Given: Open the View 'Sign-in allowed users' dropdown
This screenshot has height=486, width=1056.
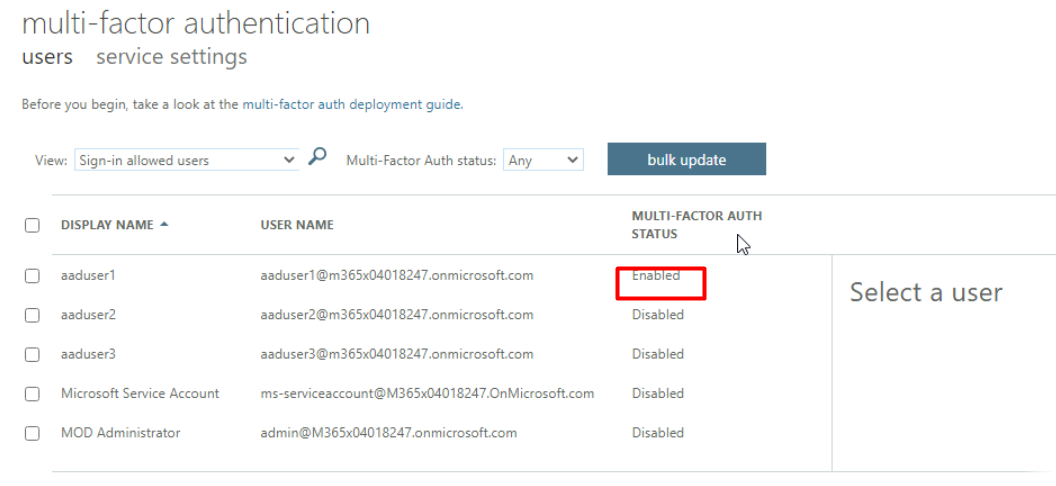Looking at the screenshot, I should pos(187,160).
